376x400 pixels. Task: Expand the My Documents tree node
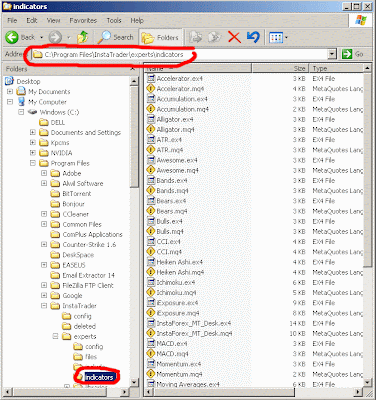pyautogui.click(x=10, y=91)
